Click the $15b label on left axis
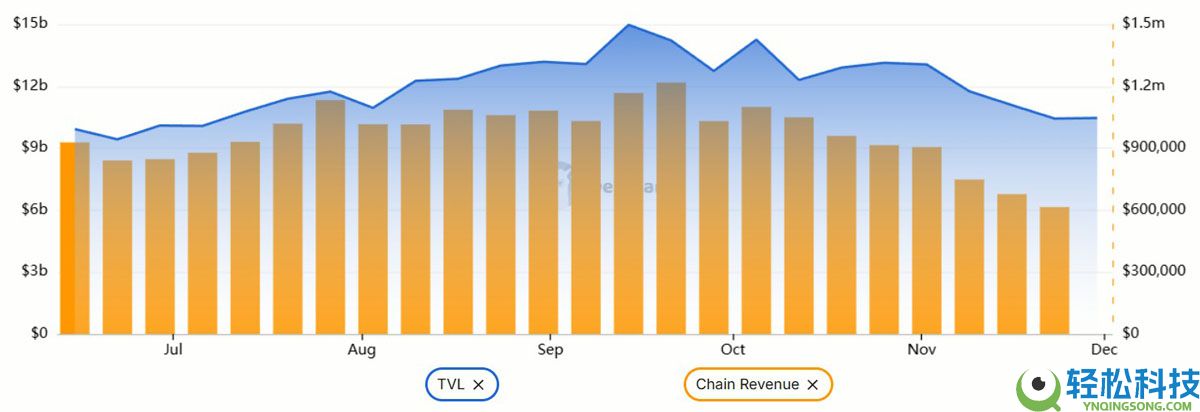 pos(30,23)
